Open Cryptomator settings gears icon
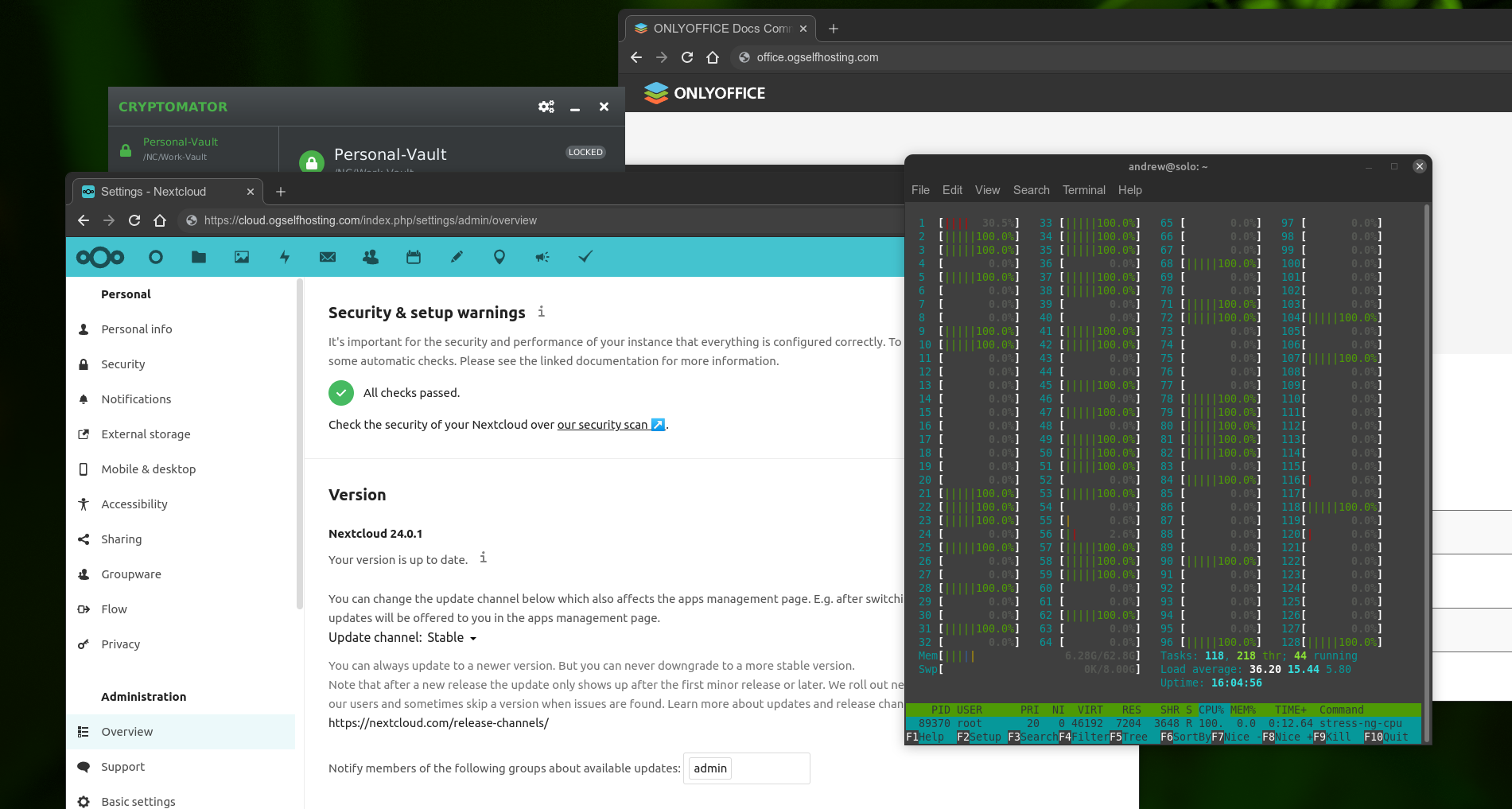Viewport: 1512px width, 809px height. tap(546, 107)
